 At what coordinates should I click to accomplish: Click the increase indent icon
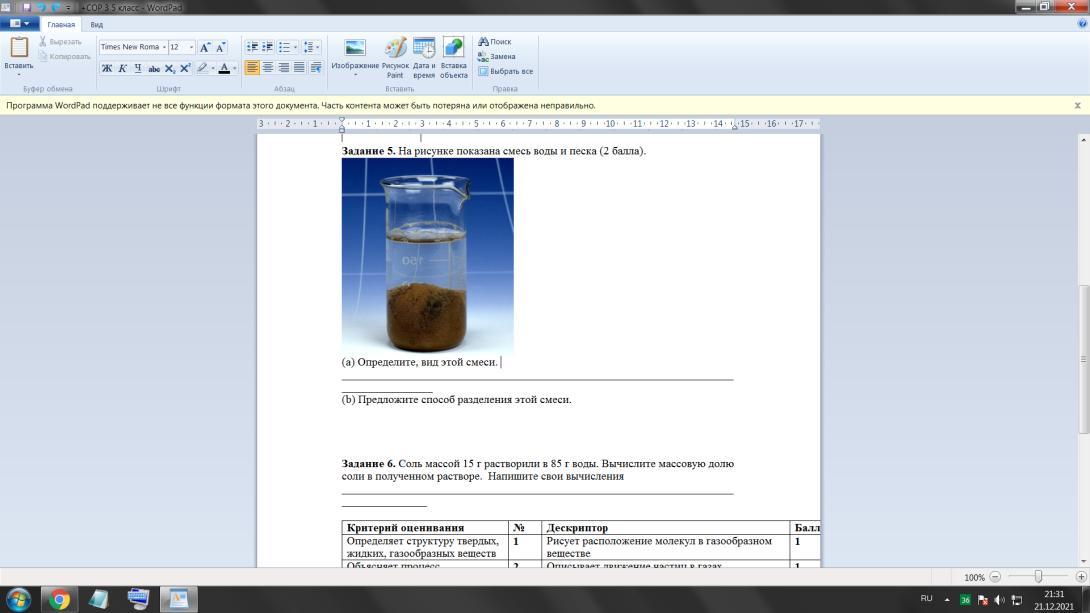[268, 47]
